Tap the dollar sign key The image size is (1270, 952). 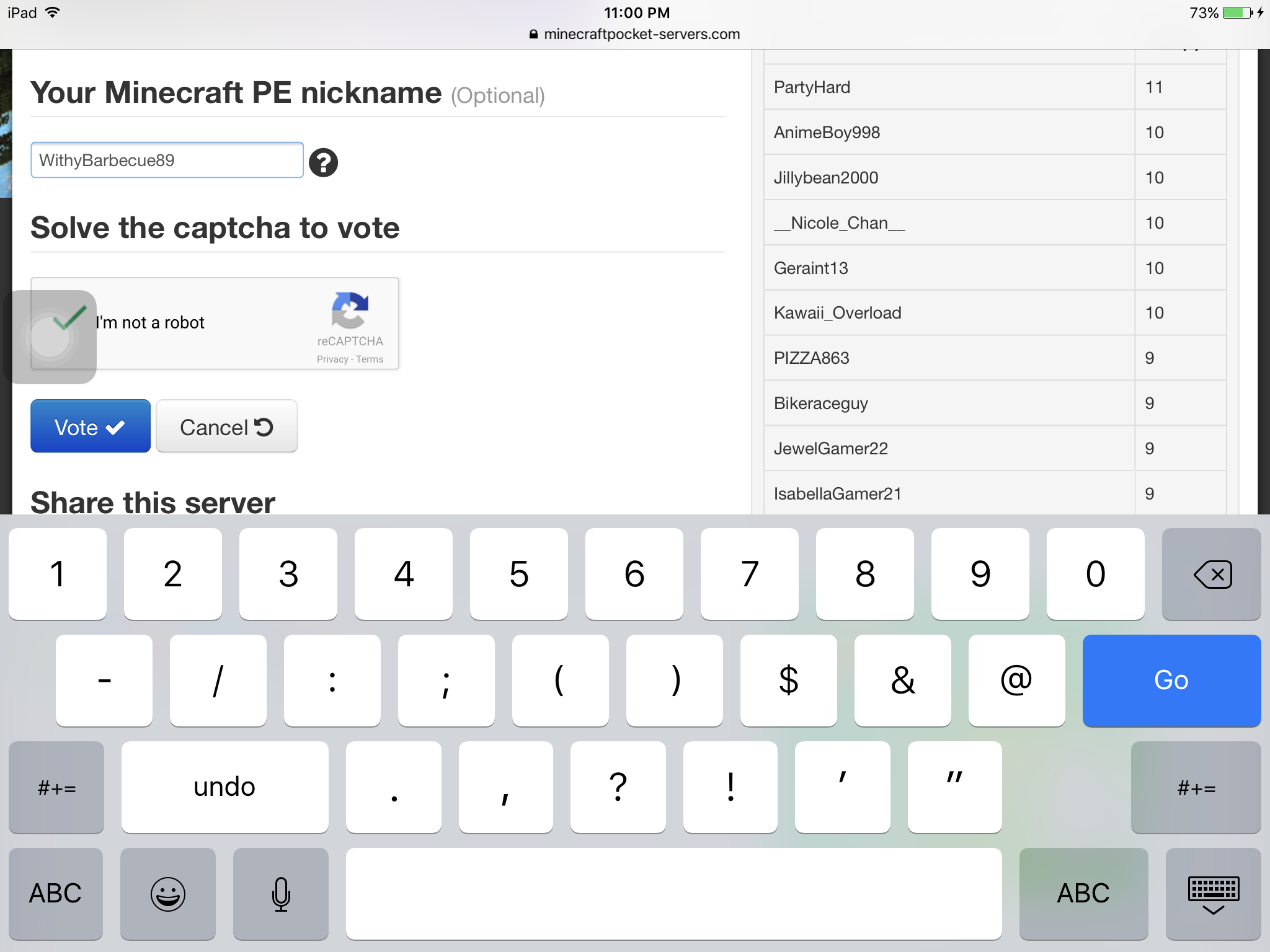click(789, 681)
